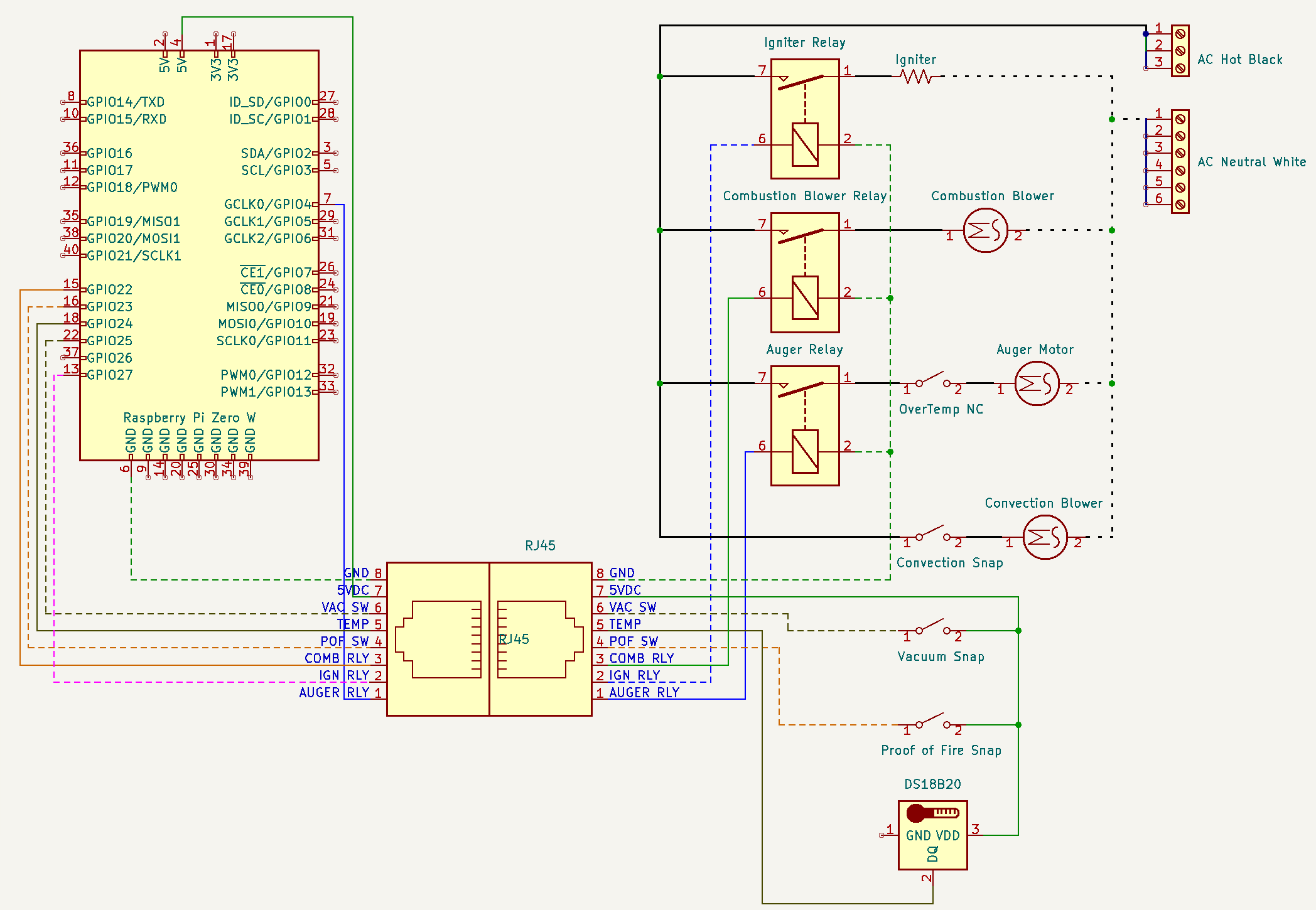Click the 'Vacuum Snap' label
The width and height of the screenshot is (1316, 910).
[x=941, y=657]
